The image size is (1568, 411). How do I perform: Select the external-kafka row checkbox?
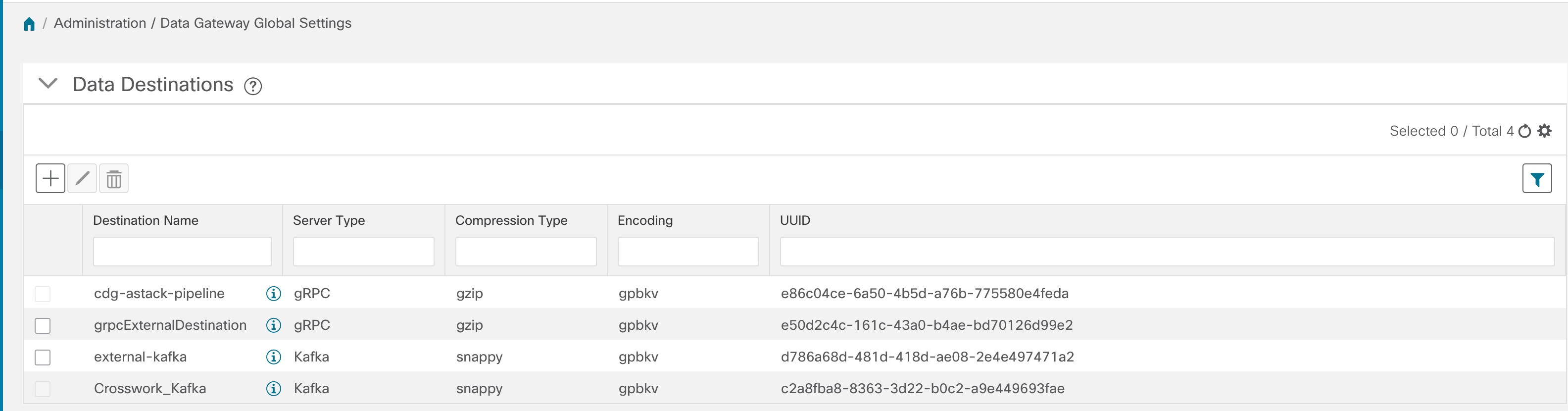43,358
